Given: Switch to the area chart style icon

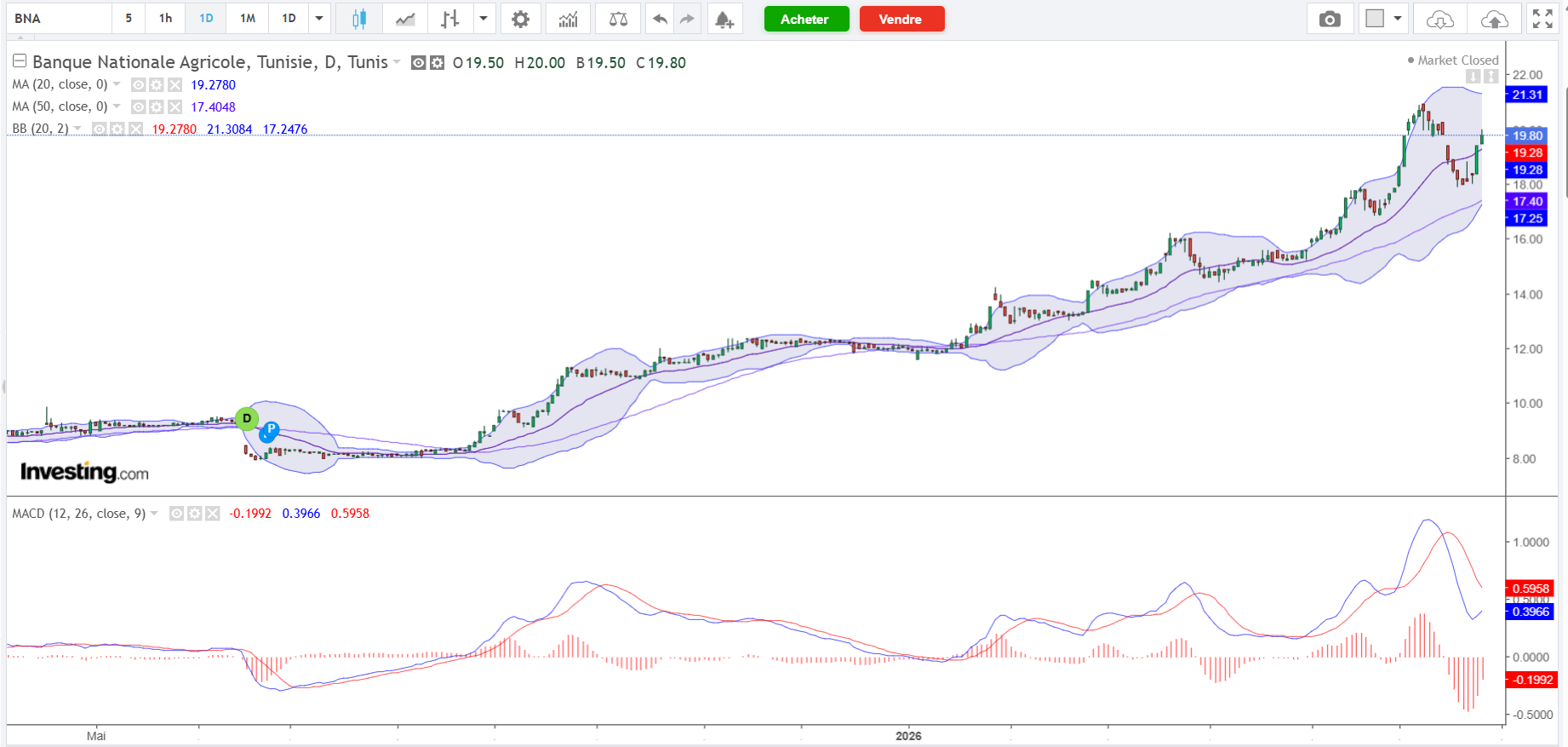Looking at the screenshot, I should point(405,19).
